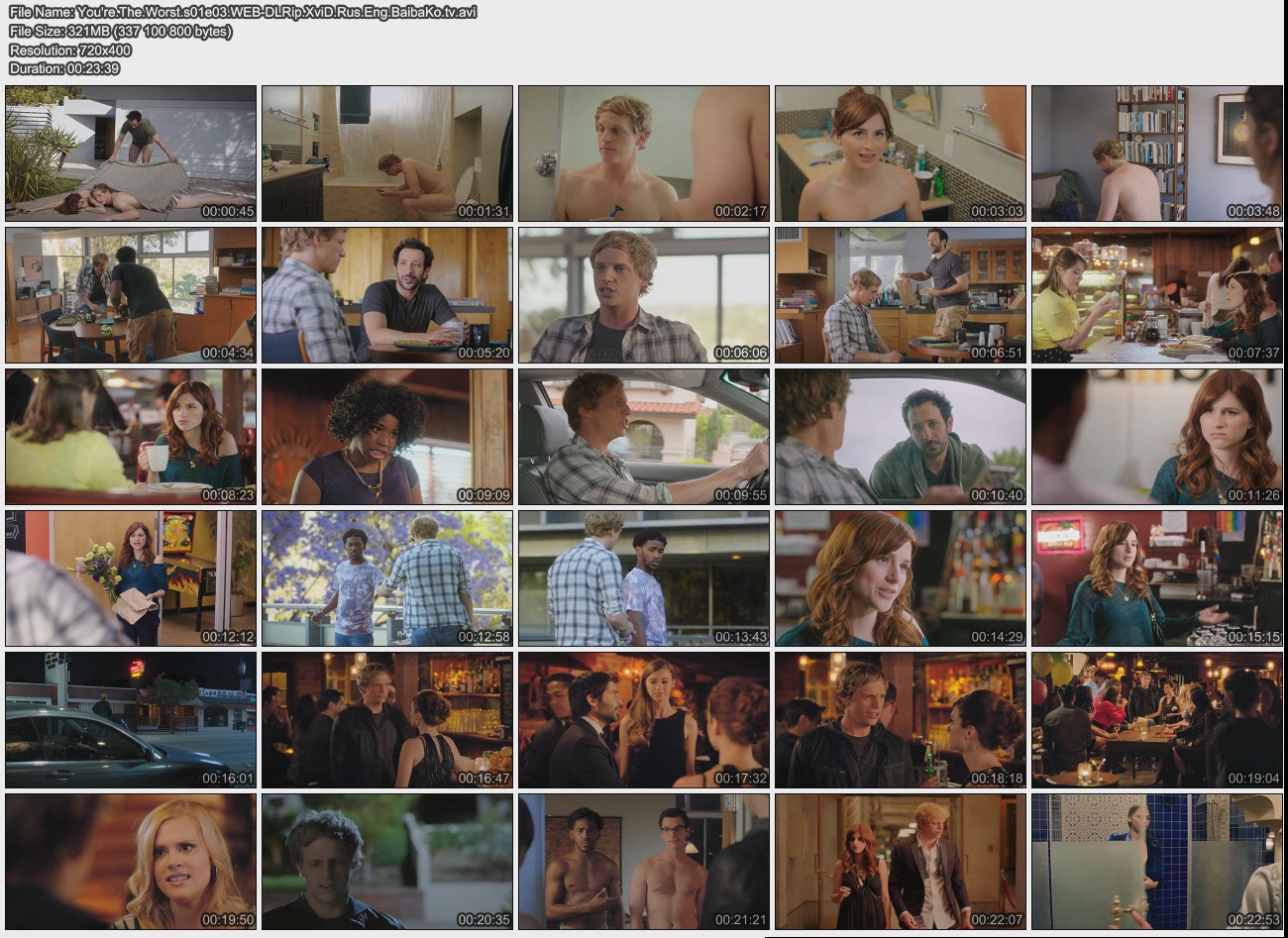Select the frame marked 00:03:03
Screen dimensions: 1288x938
point(900,154)
